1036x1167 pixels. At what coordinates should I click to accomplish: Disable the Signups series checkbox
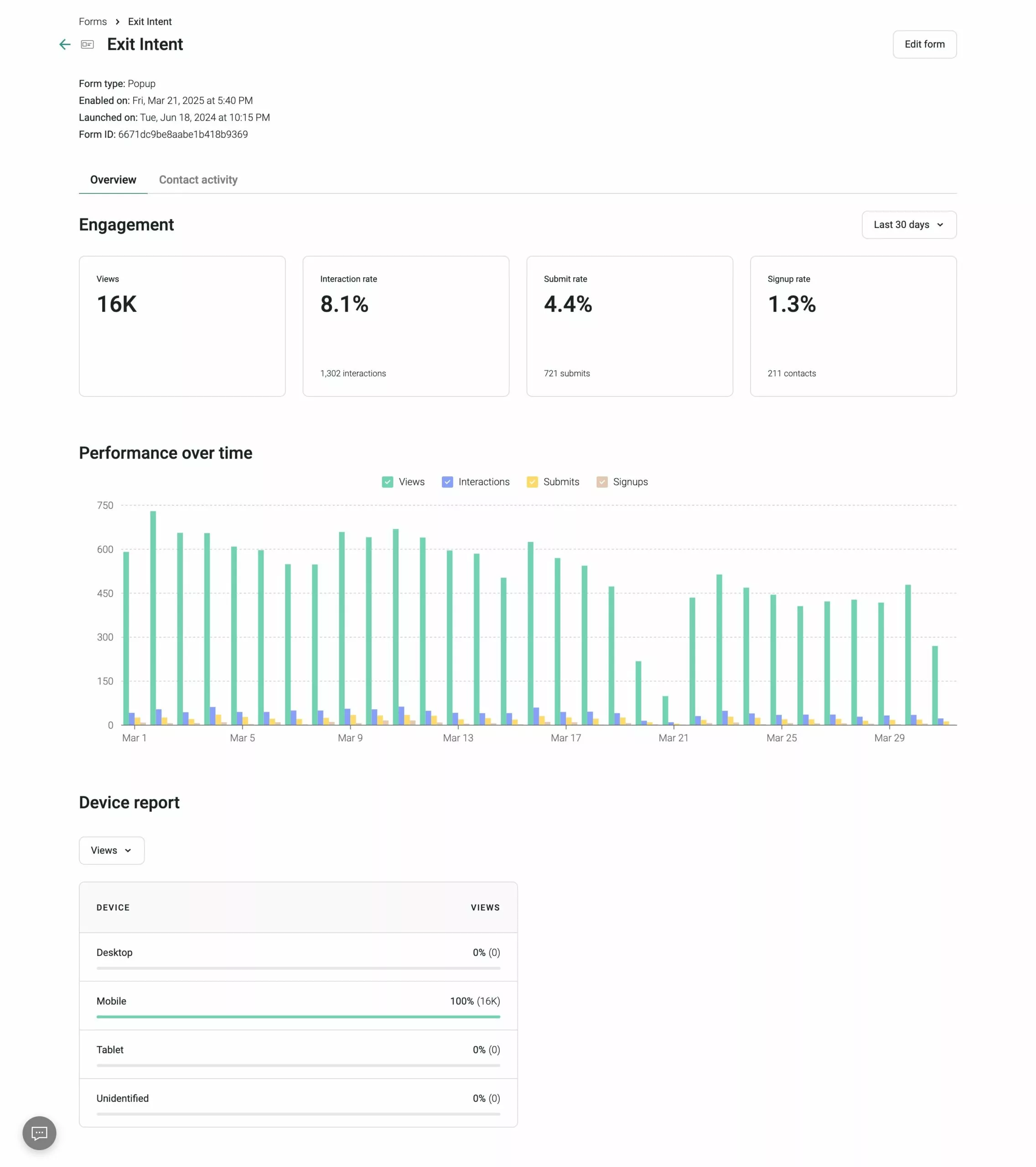point(601,482)
